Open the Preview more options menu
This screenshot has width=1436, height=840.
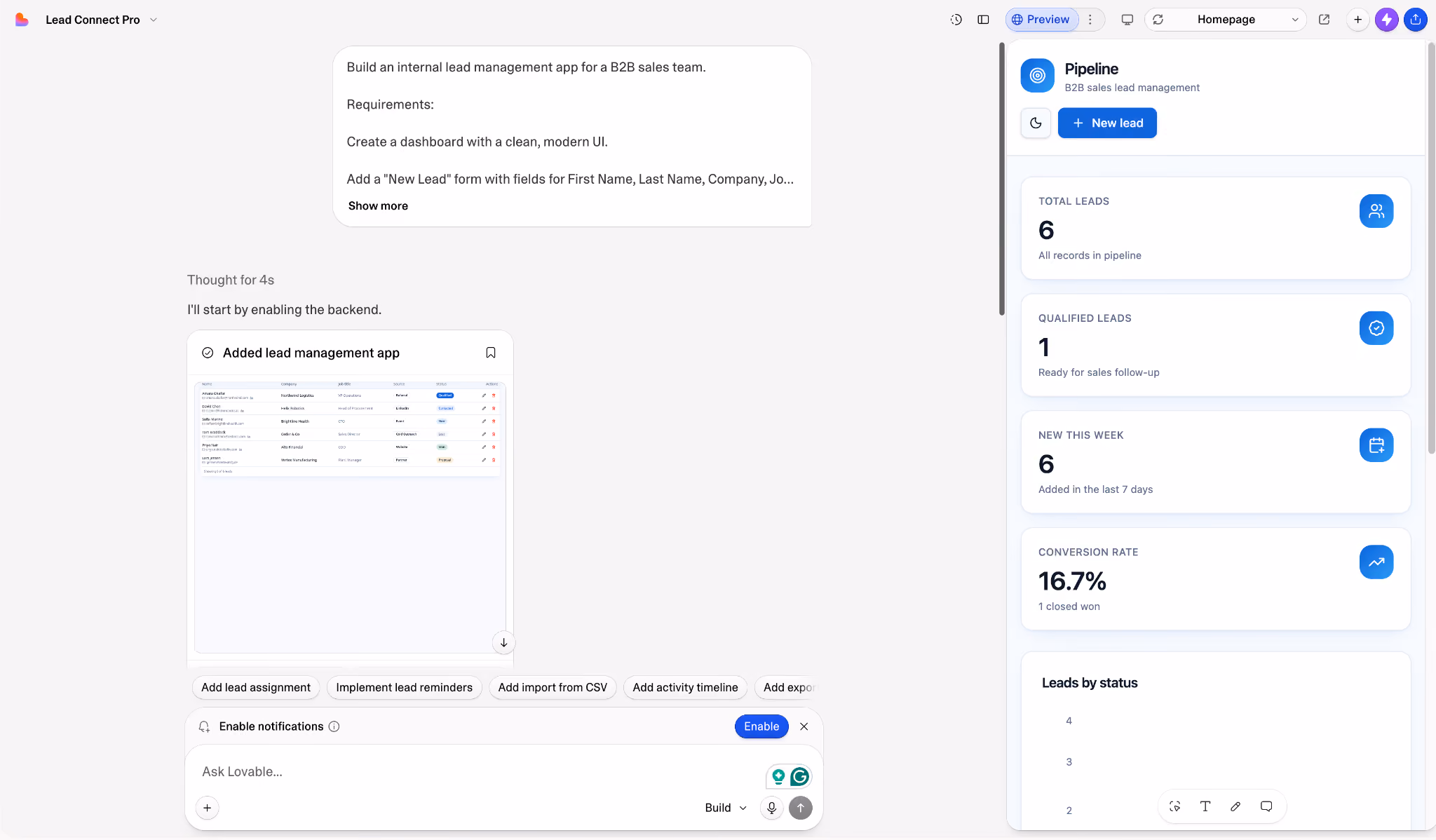1090,20
